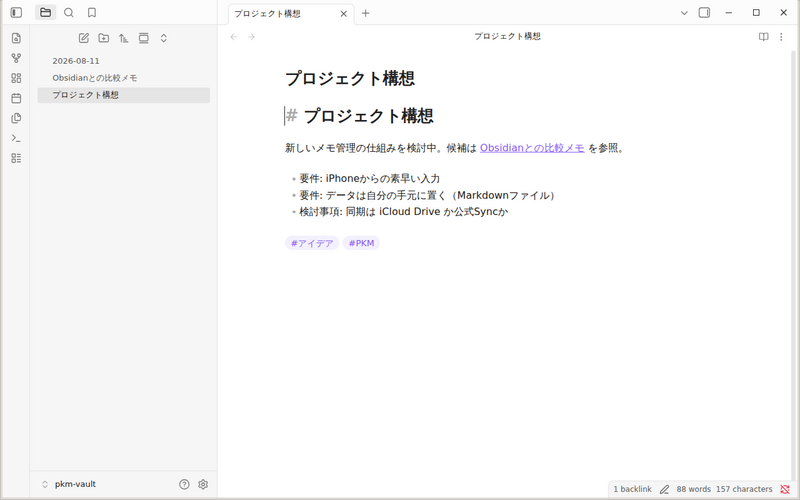Viewport: 800px width, 500px height.
Task: Create a new folder icon
Action: (x=104, y=38)
